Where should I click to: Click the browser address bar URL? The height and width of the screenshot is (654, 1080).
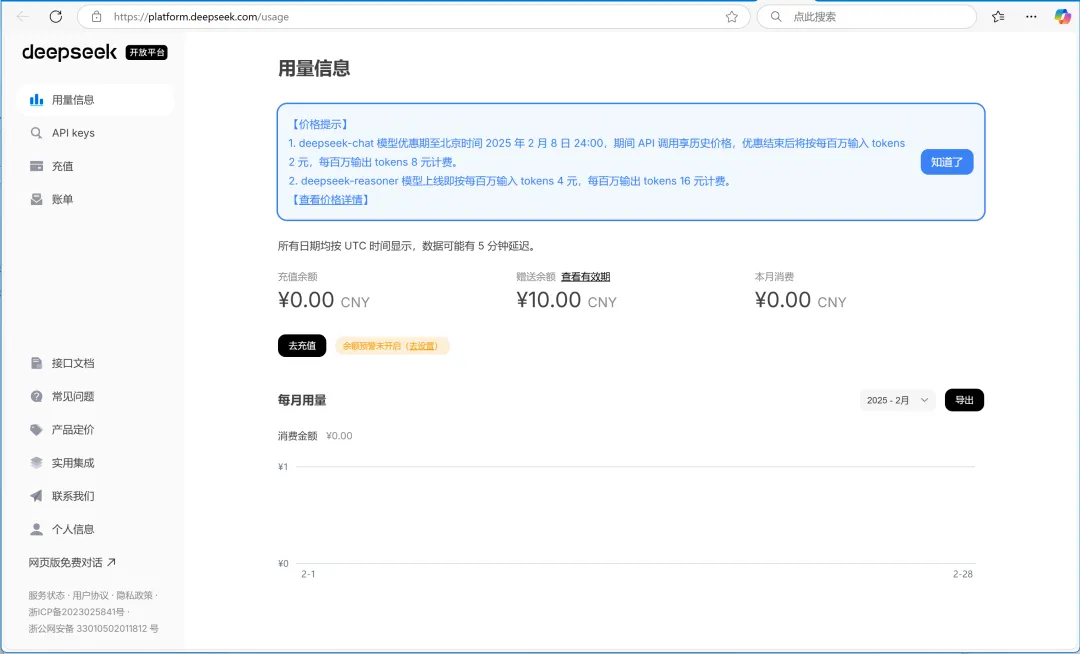coord(201,17)
